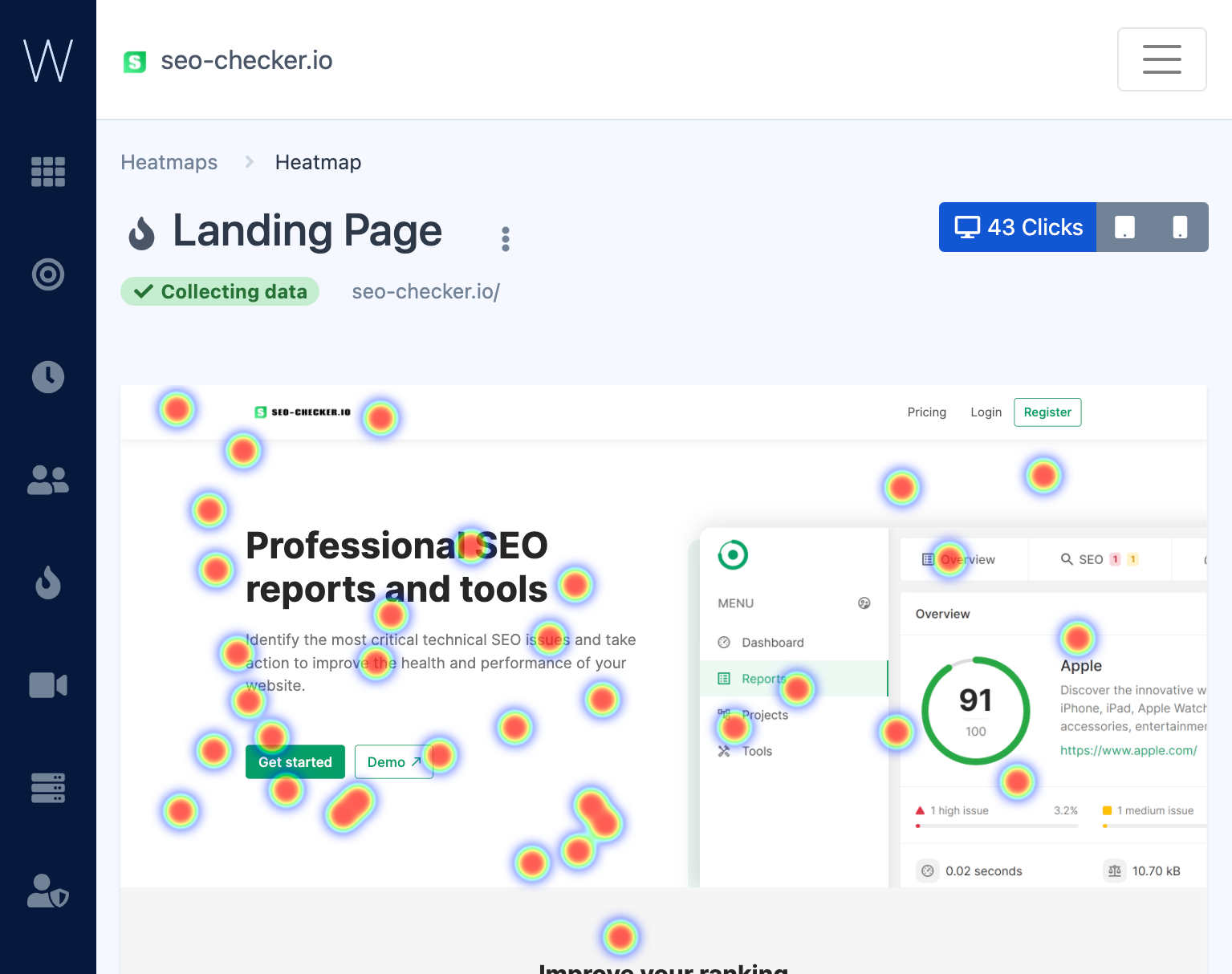Click the visitors/people icon in sidebar
The height and width of the screenshot is (974, 1232).
point(48,480)
